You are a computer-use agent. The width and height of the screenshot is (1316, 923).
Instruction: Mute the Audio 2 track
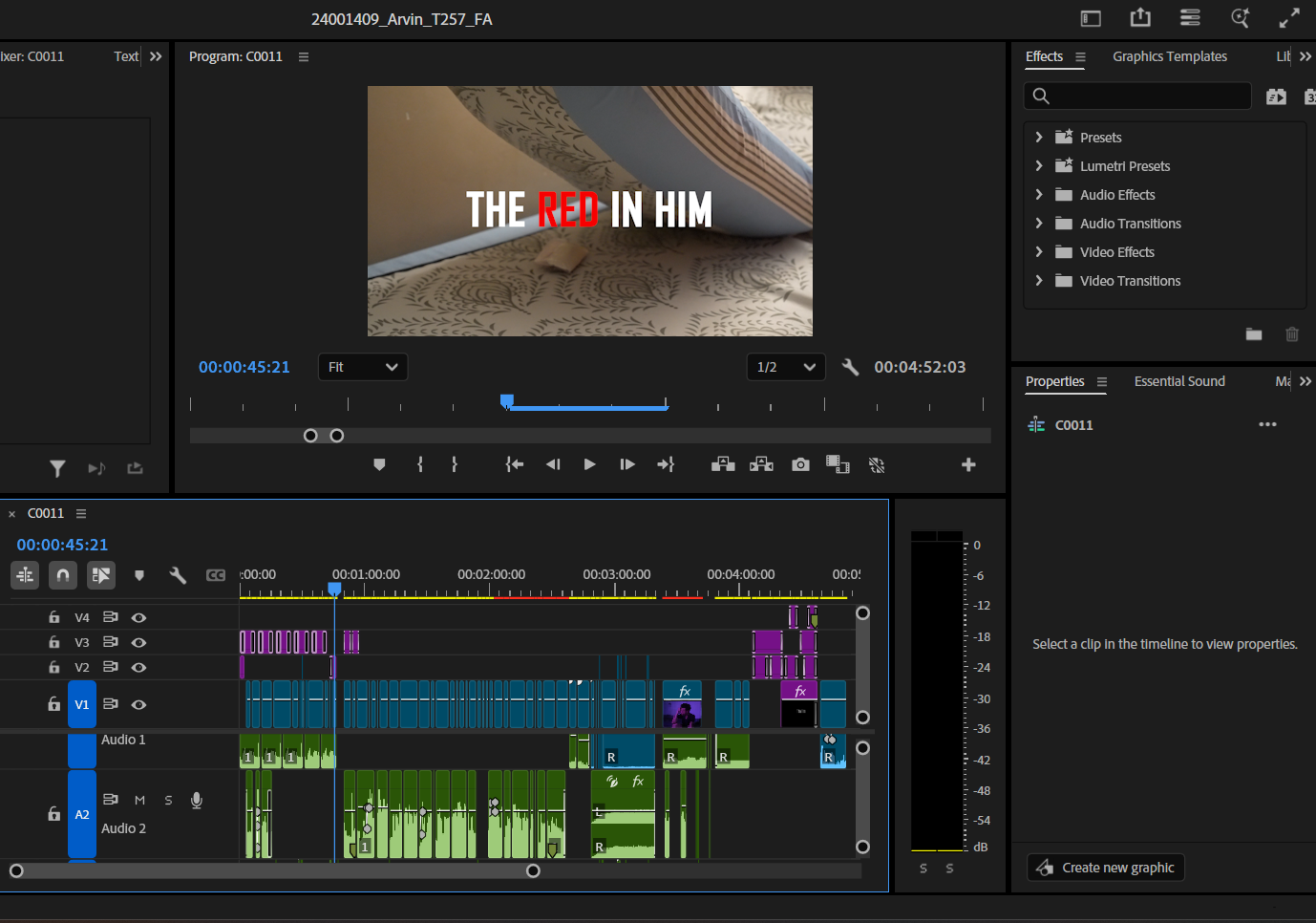(139, 800)
